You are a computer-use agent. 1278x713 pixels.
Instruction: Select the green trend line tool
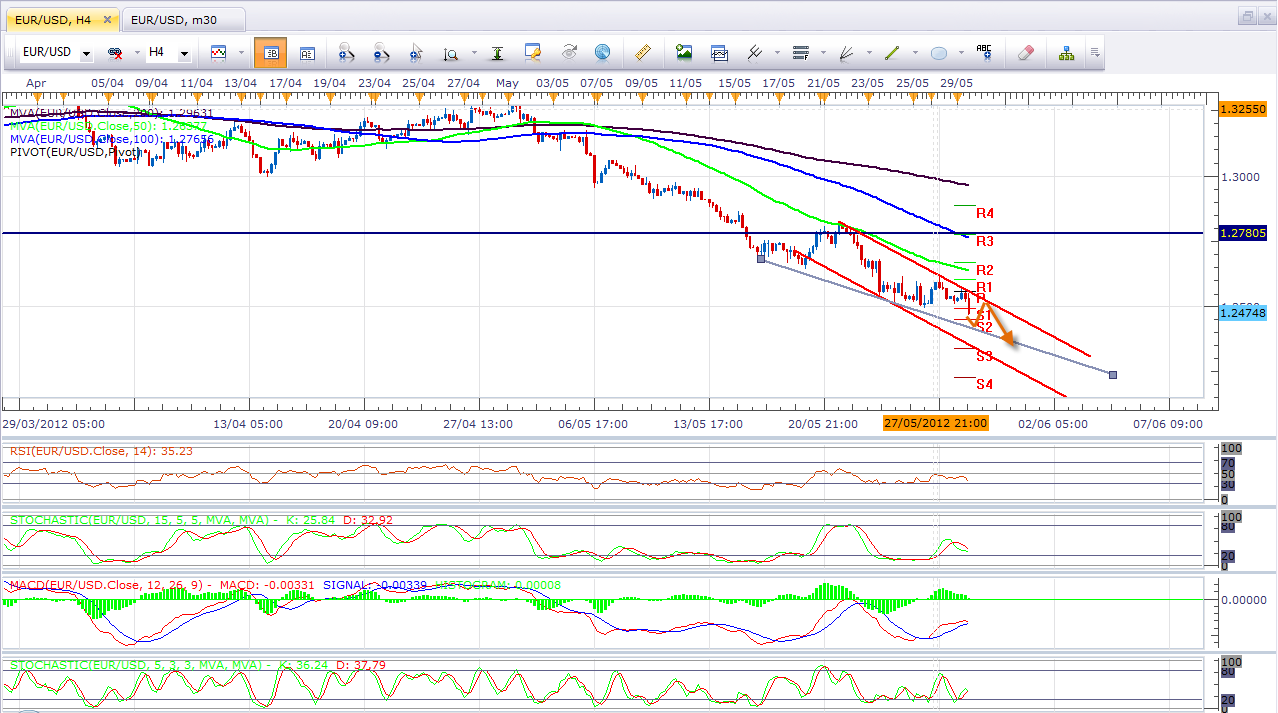[x=892, y=52]
